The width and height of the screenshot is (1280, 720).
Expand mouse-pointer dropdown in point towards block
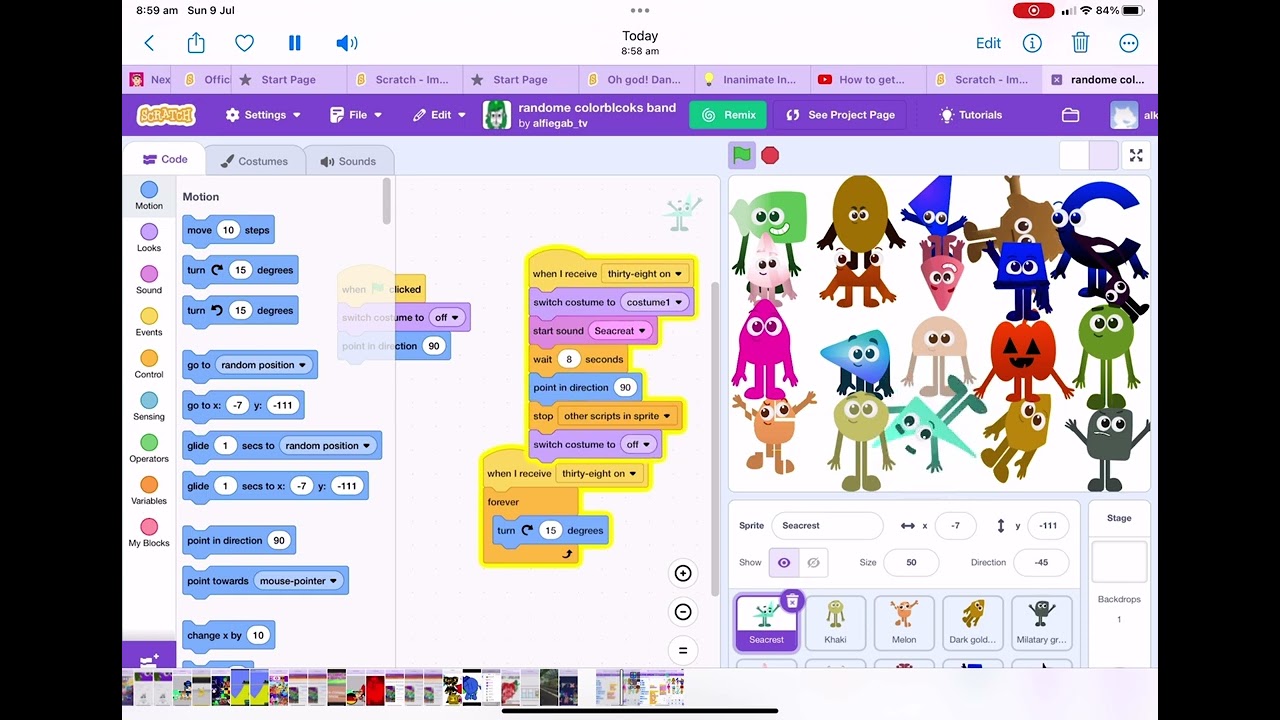(299, 581)
